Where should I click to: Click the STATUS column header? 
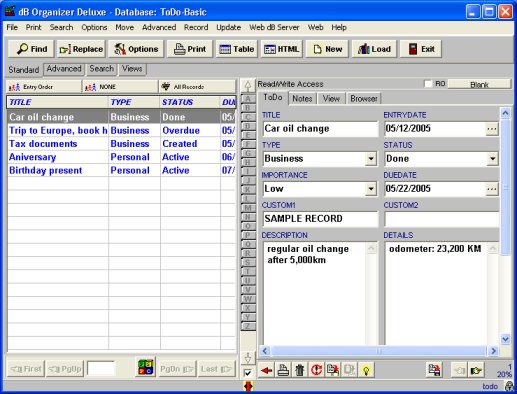click(x=189, y=102)
